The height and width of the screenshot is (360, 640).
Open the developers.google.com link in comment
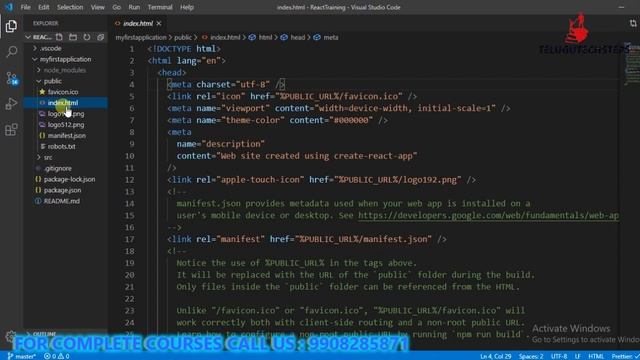(x=488, y=216)
